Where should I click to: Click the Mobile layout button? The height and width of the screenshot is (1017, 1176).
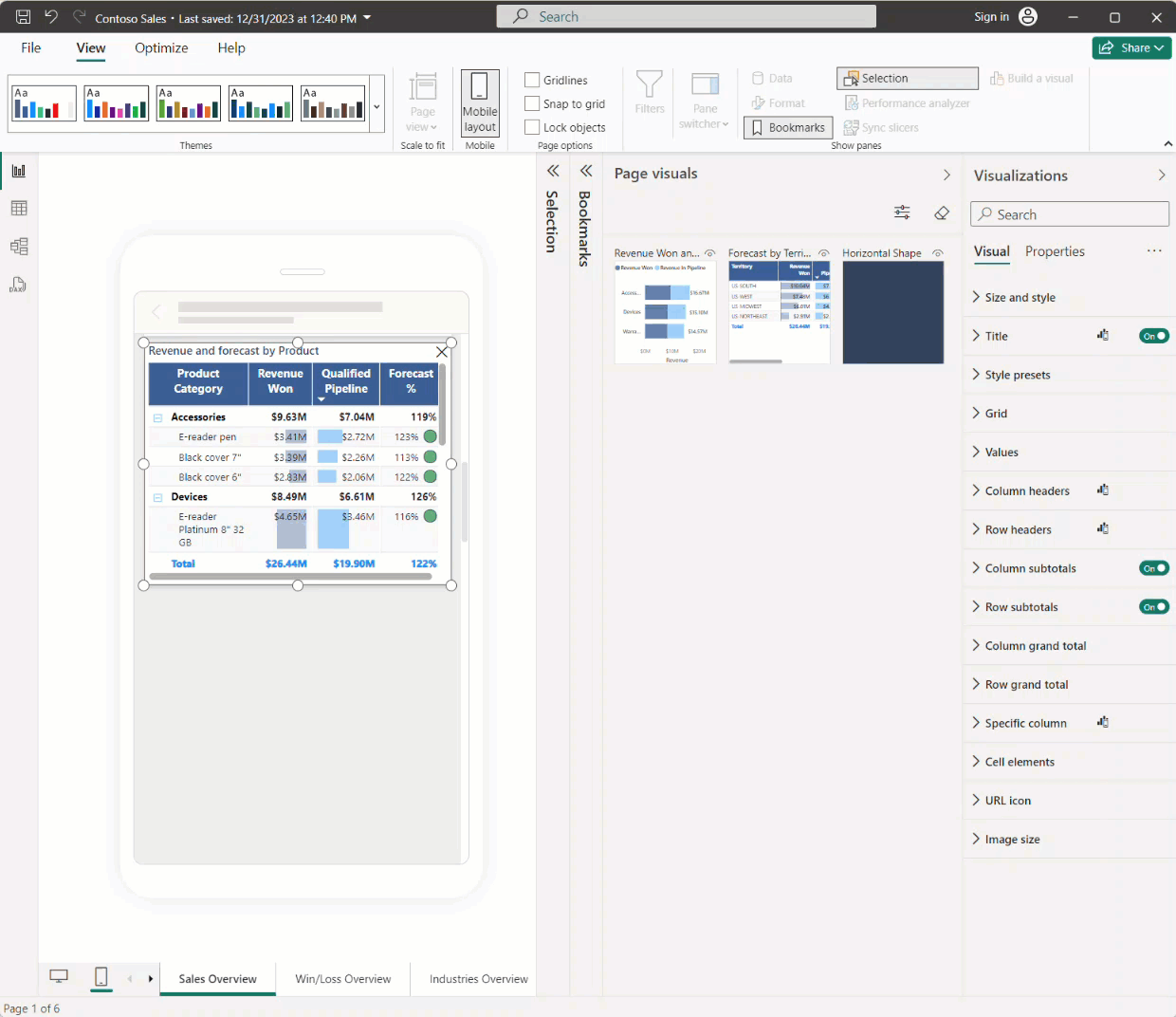[480, 102]
